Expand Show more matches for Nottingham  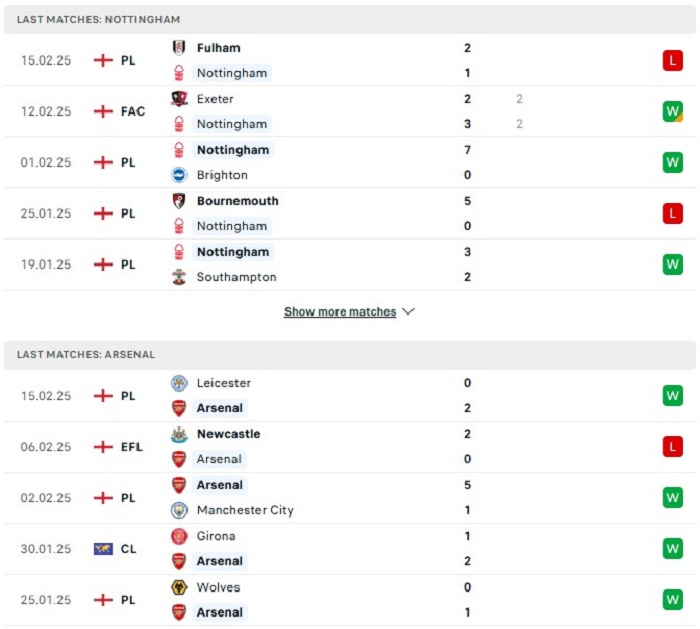point(340,312)
